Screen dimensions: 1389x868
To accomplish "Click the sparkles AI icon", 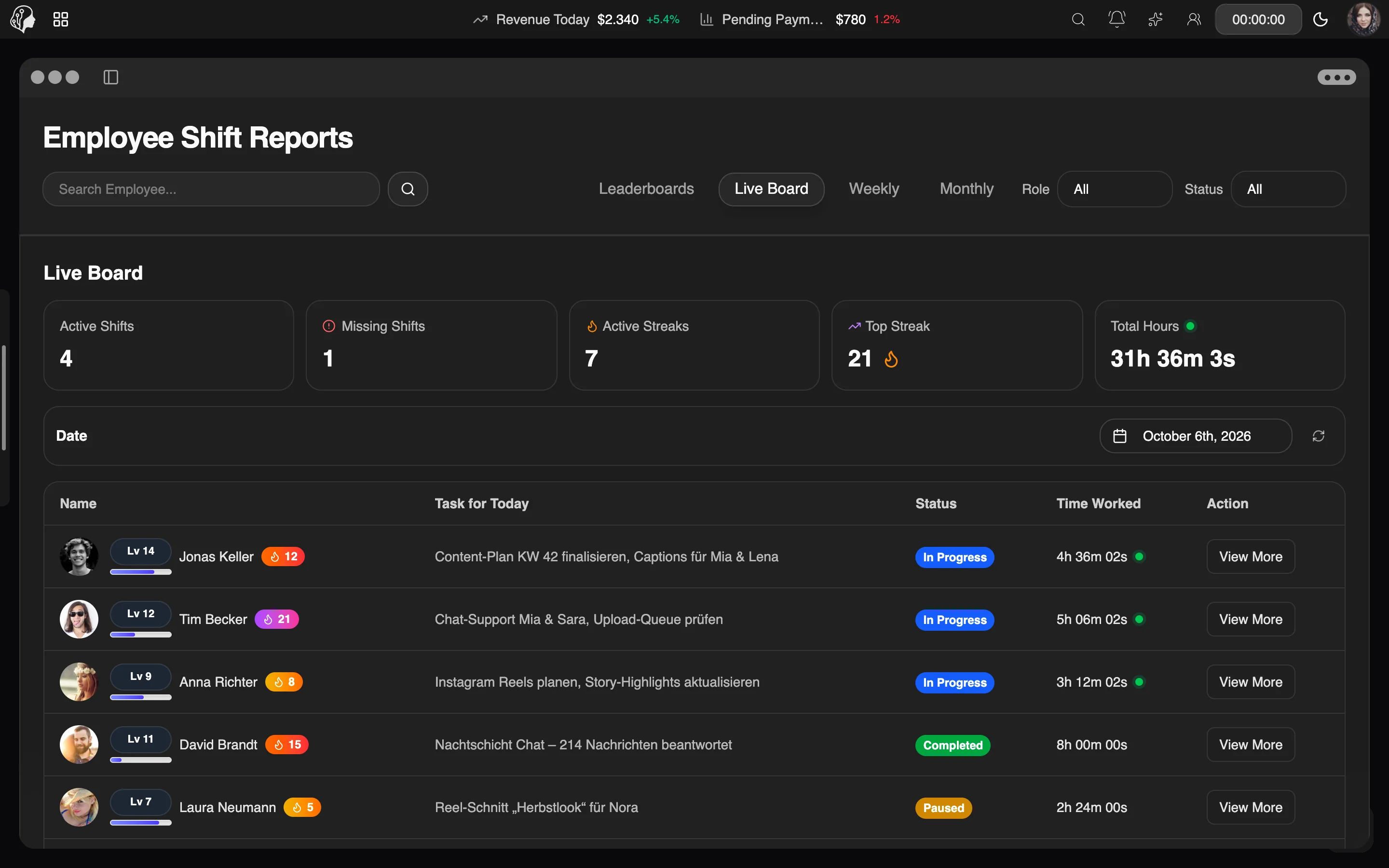I will (x=1156, y=19).
